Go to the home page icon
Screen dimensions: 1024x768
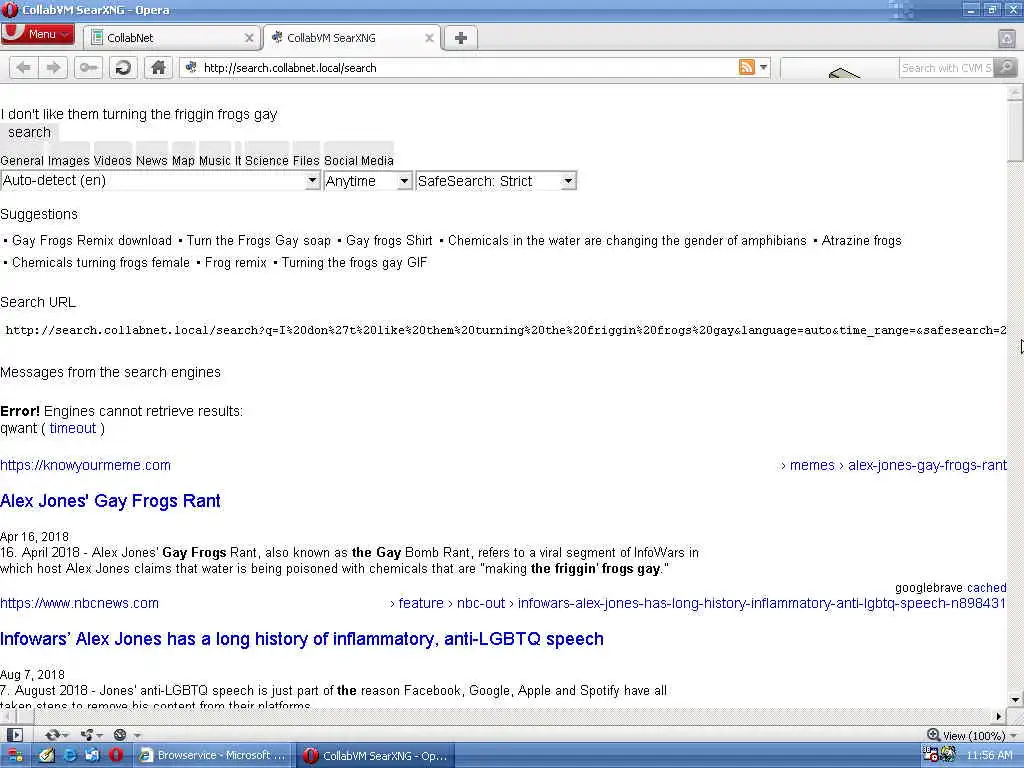(158, 67)
